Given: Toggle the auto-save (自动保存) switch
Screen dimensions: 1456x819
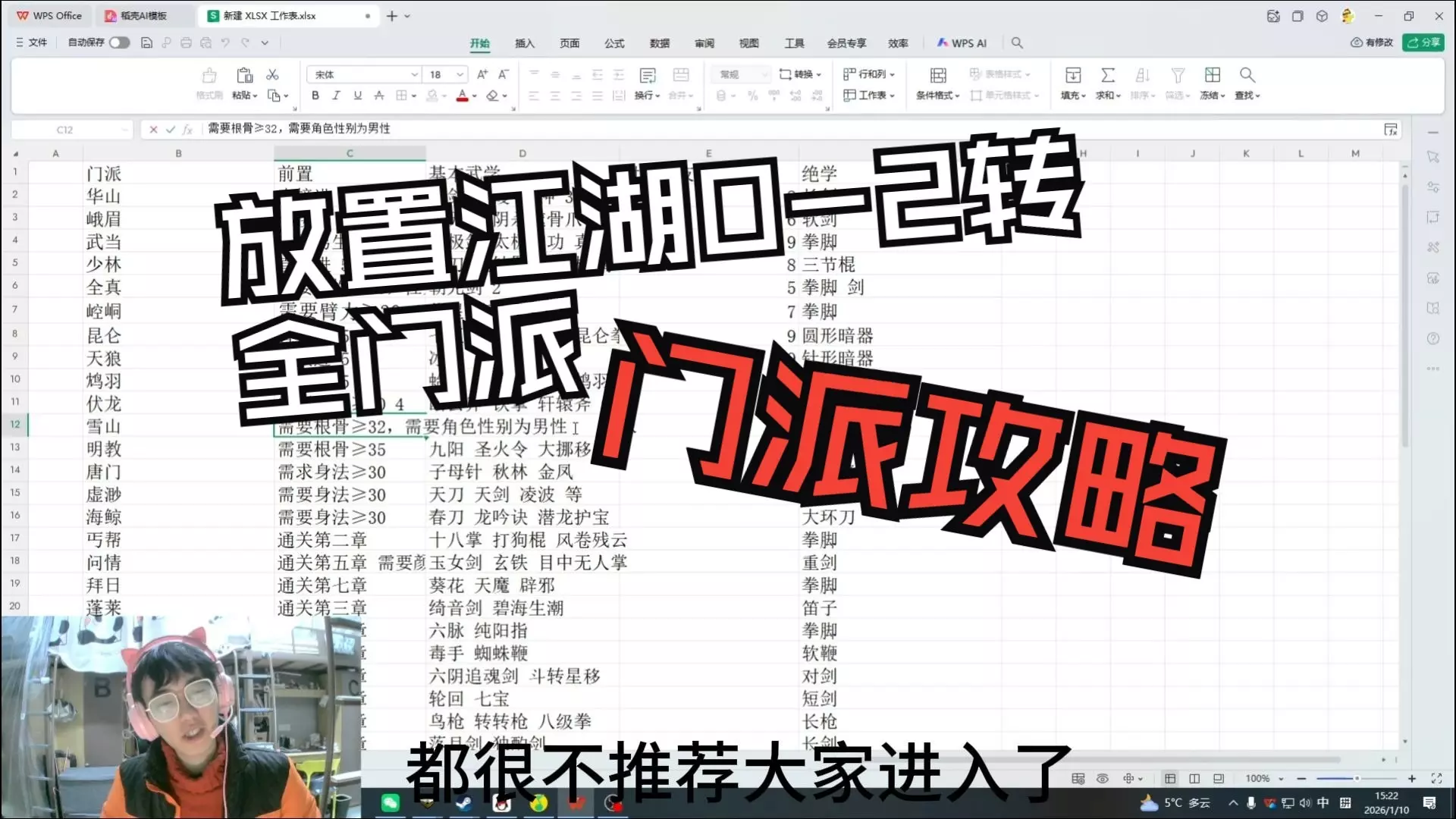Looking at the screenshot, I should [x=119, y=42].
